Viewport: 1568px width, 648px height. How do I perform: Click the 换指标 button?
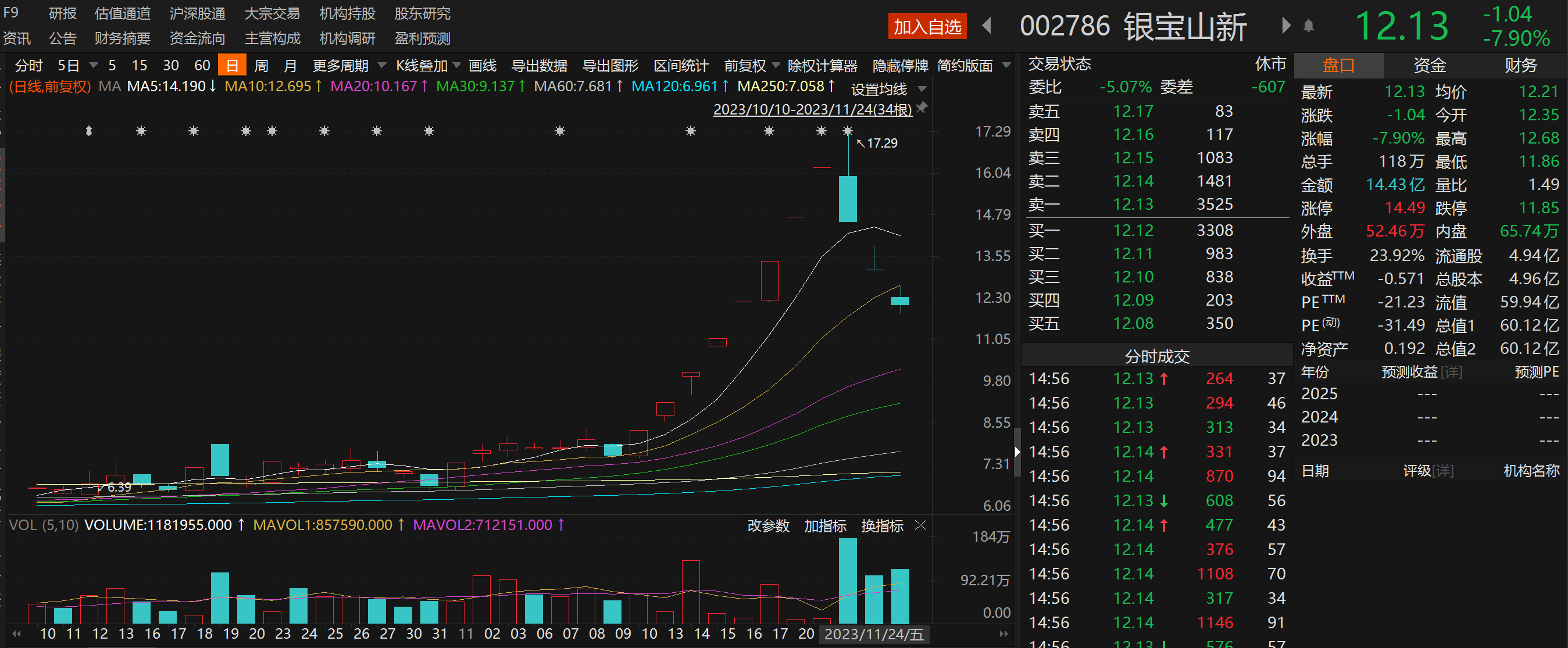click(x=882, y=526)
